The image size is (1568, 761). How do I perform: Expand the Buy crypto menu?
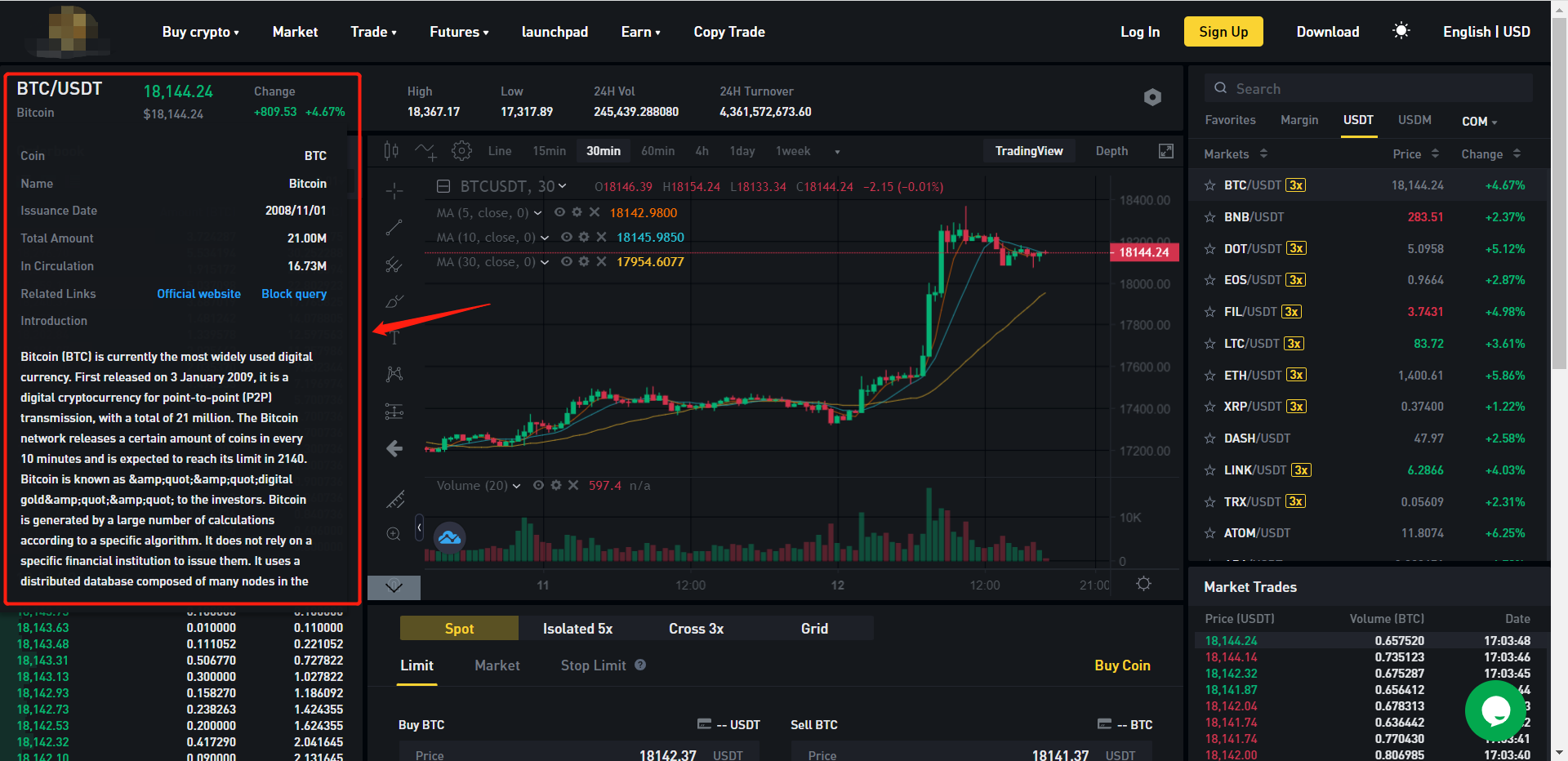200,32
